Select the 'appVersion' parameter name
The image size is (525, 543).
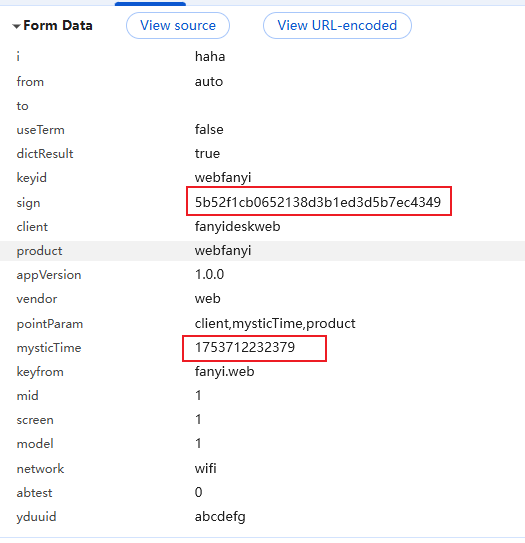pyautogui.click(x=49, y=275)
